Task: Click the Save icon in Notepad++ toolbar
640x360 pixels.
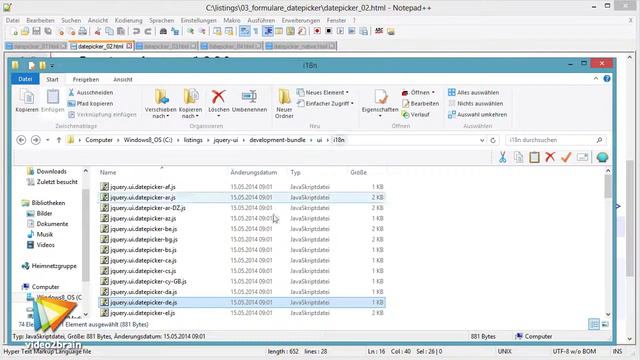Action: [x=36, y=31]
